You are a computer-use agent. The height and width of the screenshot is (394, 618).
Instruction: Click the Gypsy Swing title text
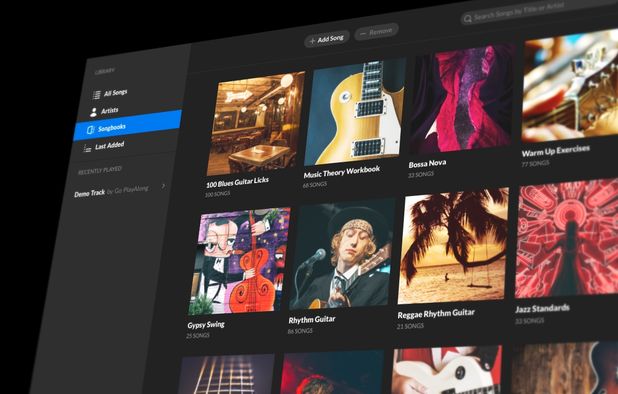[206, 325]
